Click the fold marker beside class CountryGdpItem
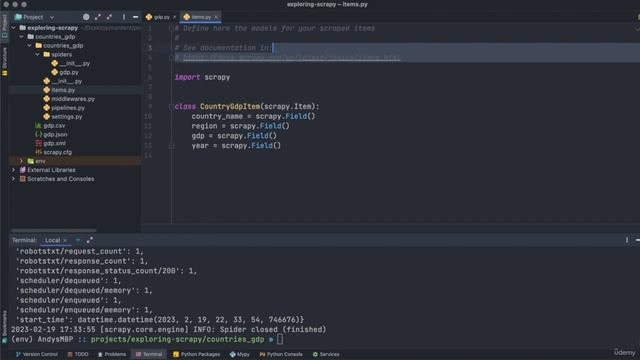The height and width of the screenshot is (360, 640). click(x=171, y=107)
